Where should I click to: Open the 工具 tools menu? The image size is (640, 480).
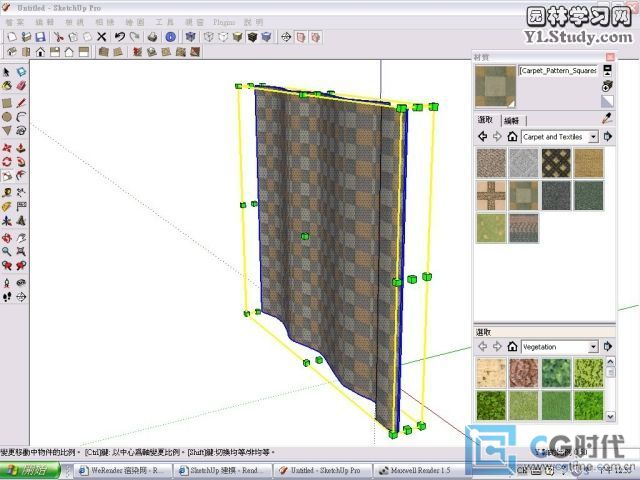164,22
